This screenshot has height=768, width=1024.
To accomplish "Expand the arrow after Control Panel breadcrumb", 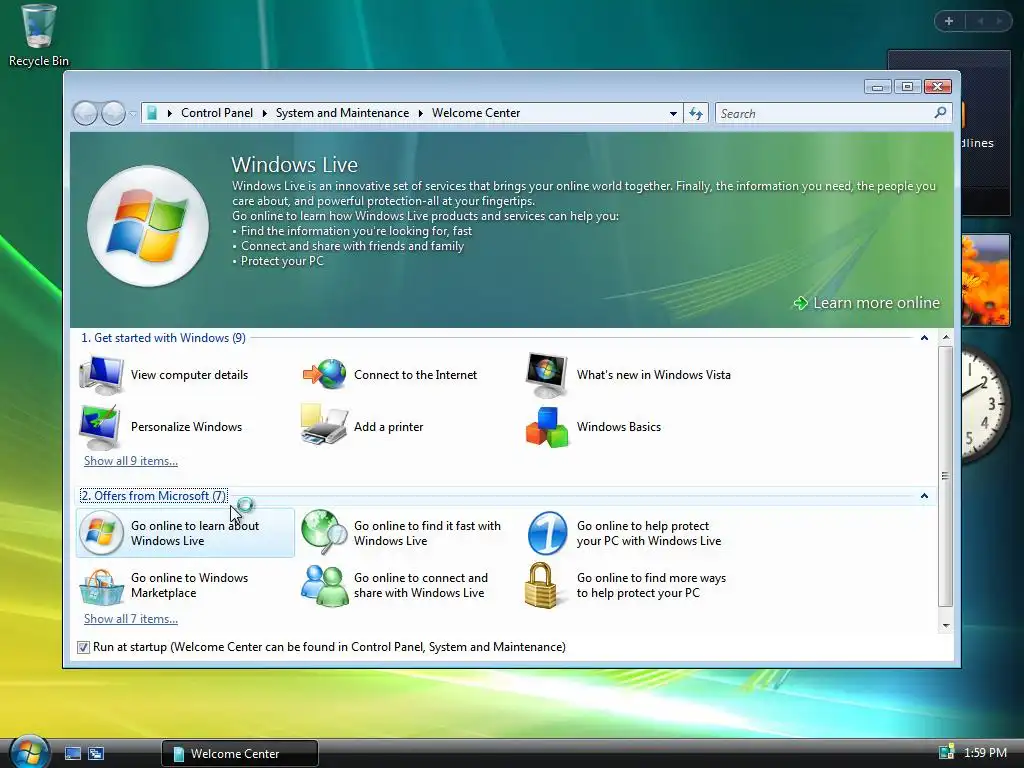I will coord(264,113).
